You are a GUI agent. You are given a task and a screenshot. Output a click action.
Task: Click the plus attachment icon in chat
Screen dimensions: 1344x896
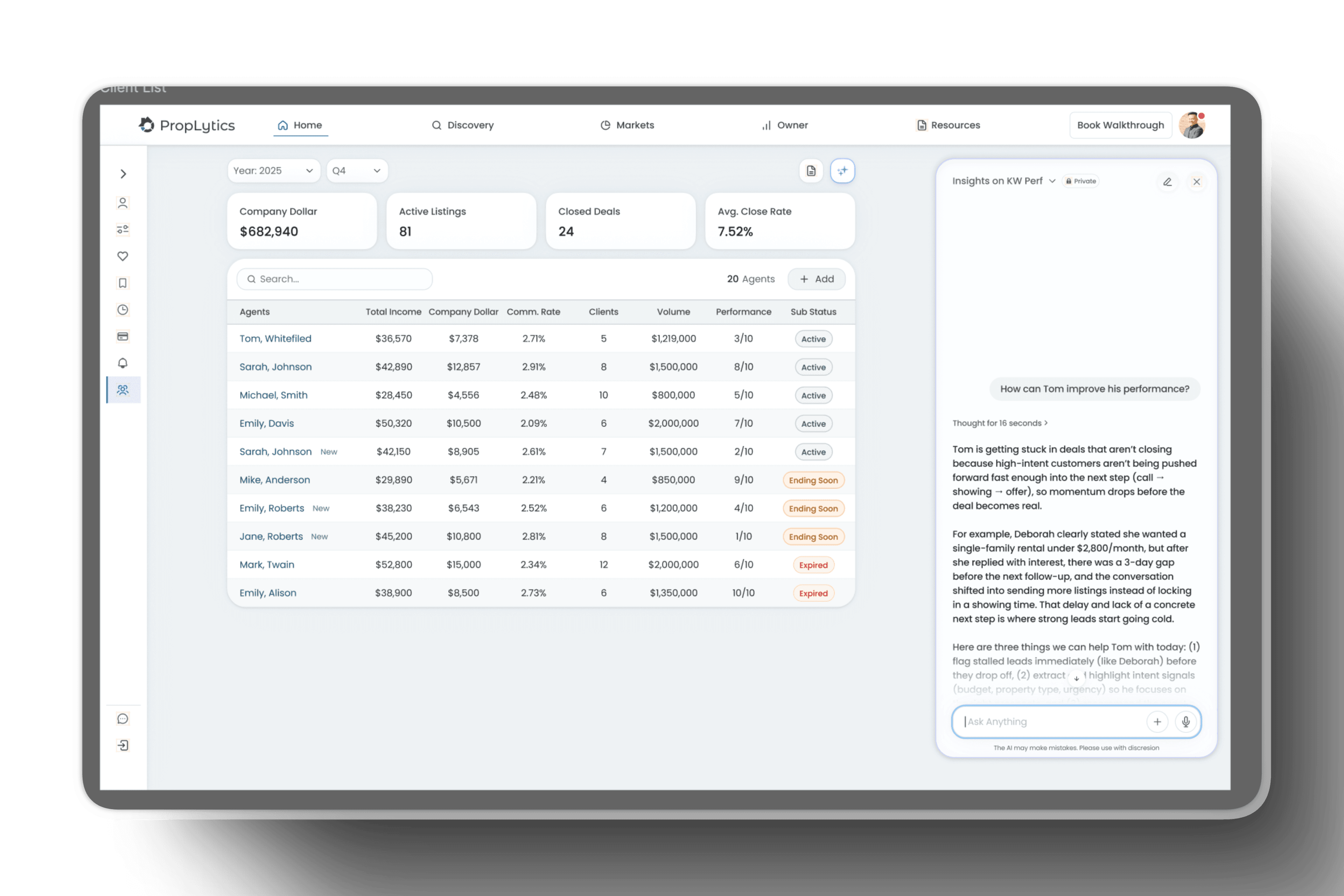tap(1157, 722)
